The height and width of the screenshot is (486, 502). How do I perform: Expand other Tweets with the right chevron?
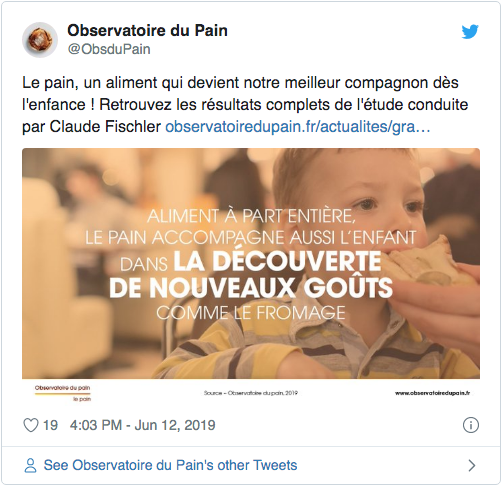click(x=471, y=465)
